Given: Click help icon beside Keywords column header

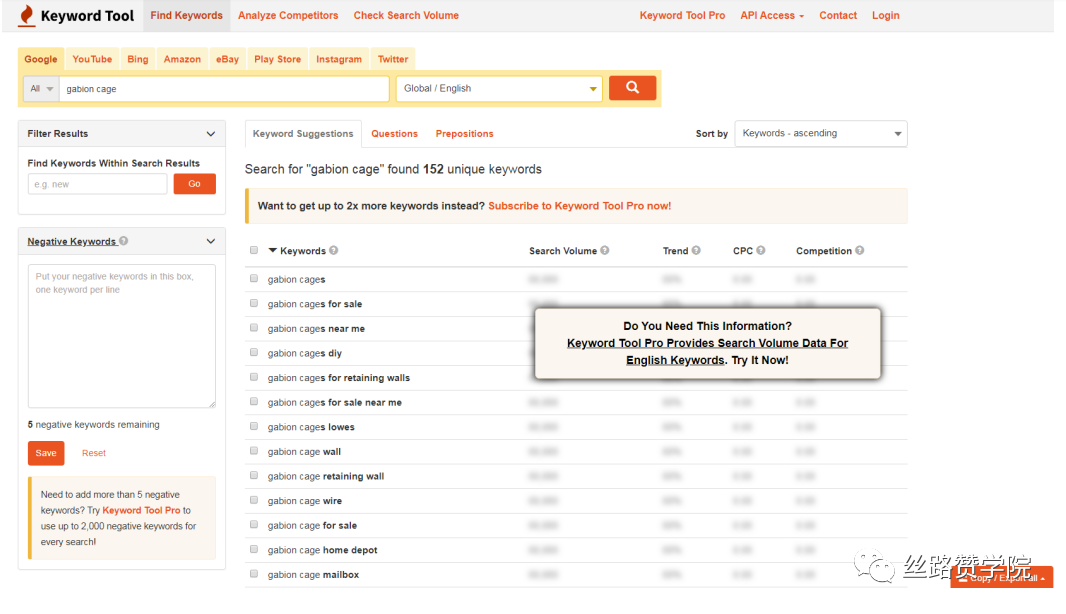Looking at the screenshot, I should click(334, 250).
